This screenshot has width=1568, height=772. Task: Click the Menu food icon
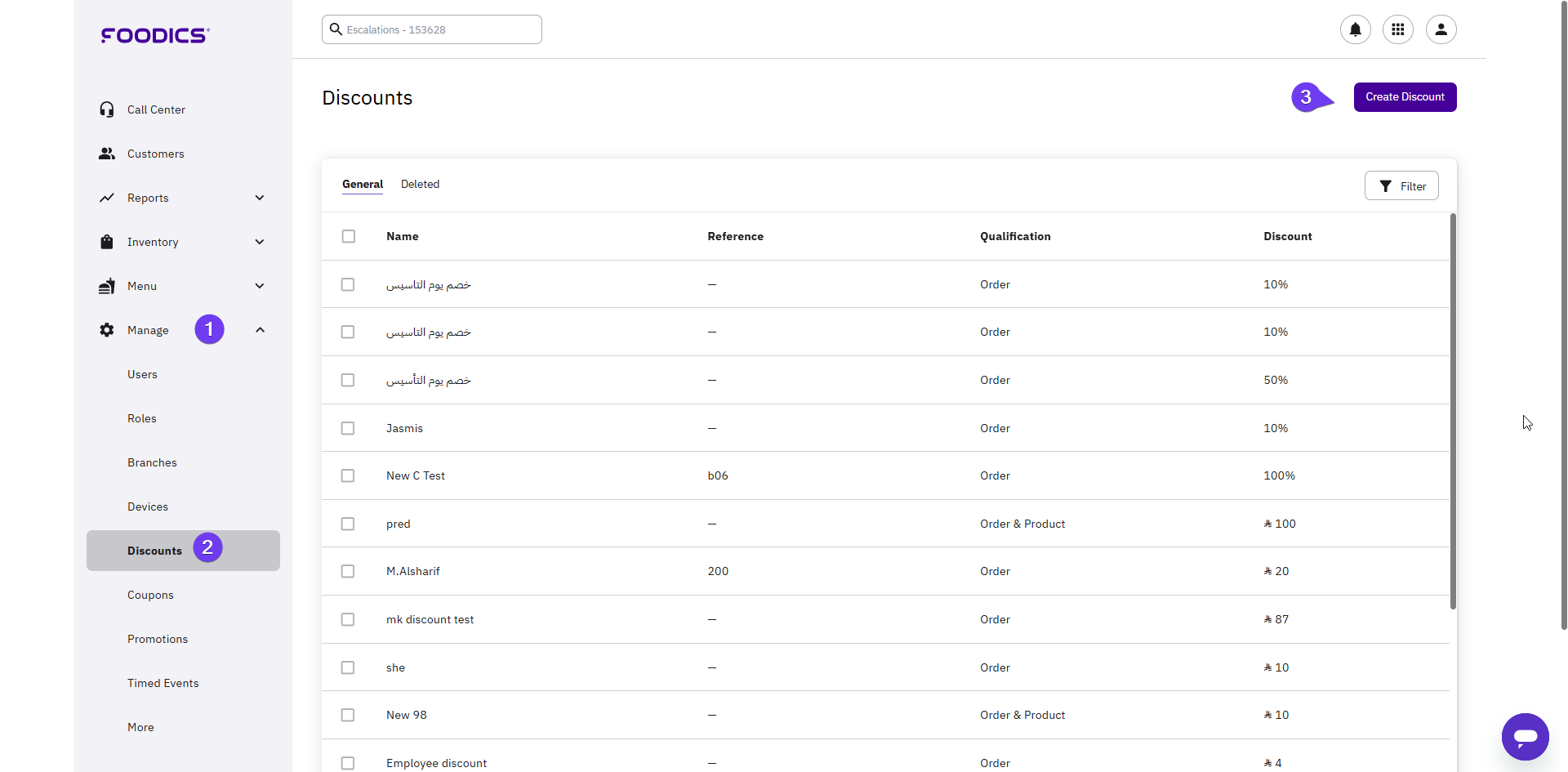click(x=107, y=286)
